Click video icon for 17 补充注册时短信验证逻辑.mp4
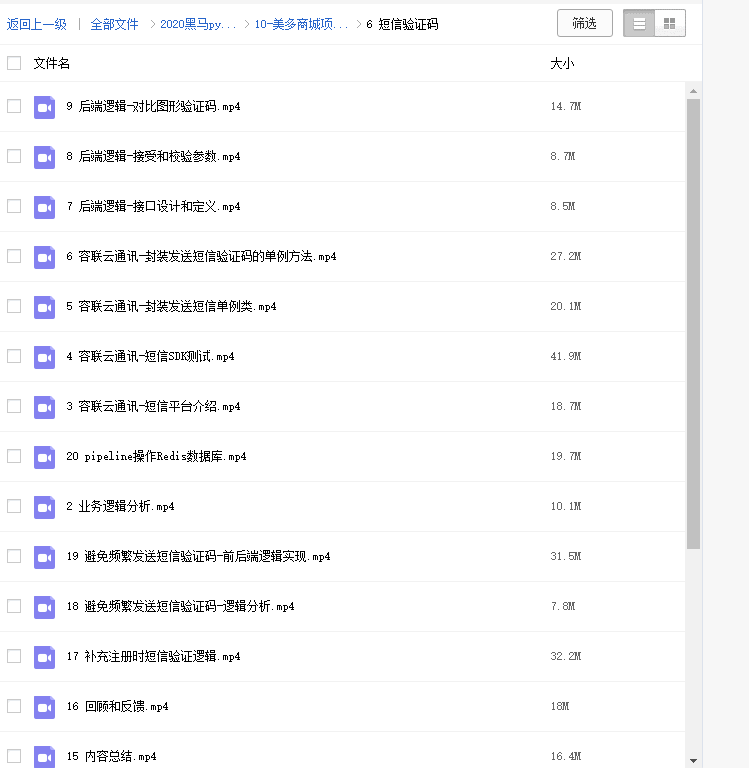 click(x=44, y=656)
